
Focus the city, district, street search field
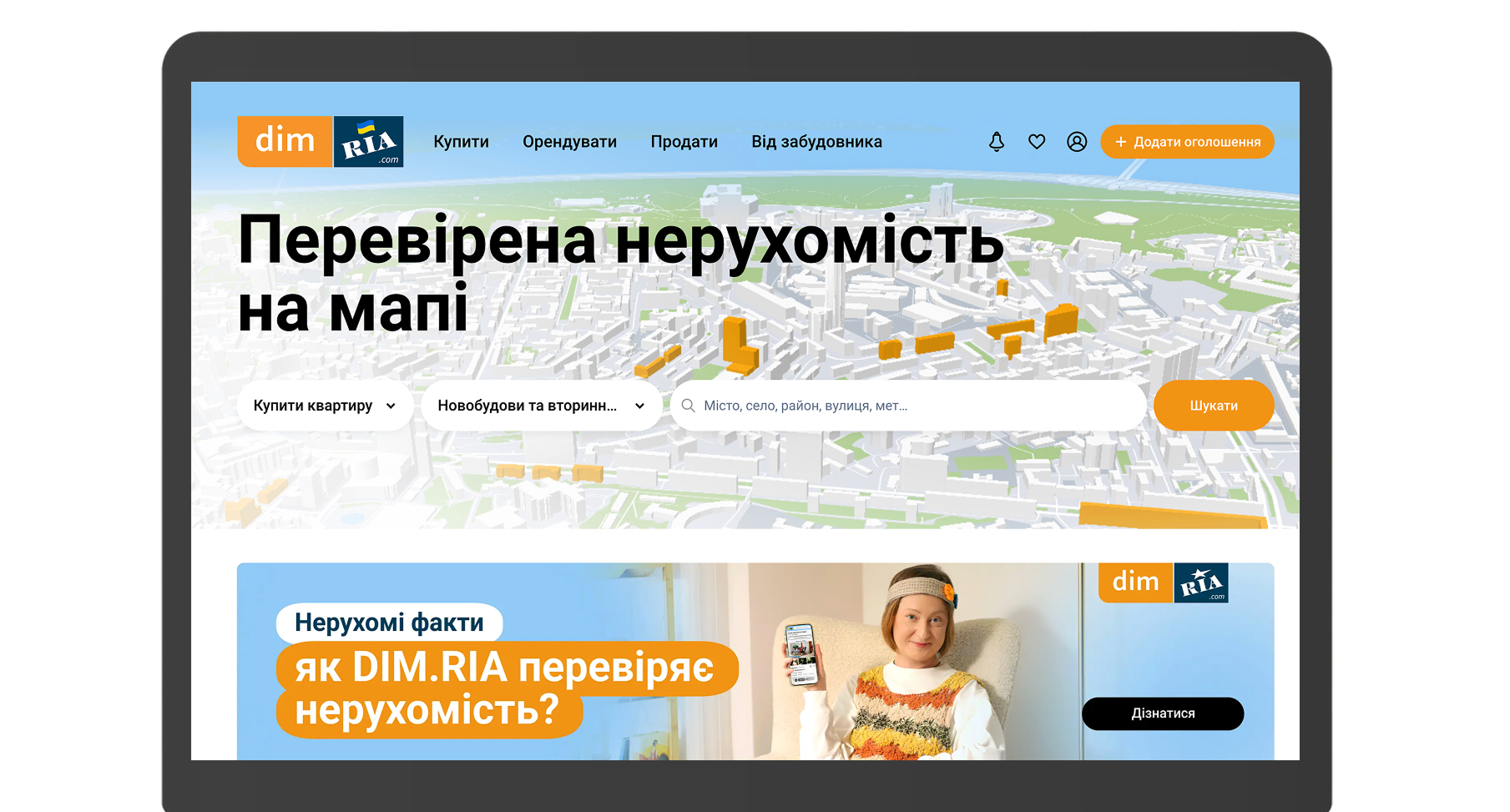pos(918,406)
